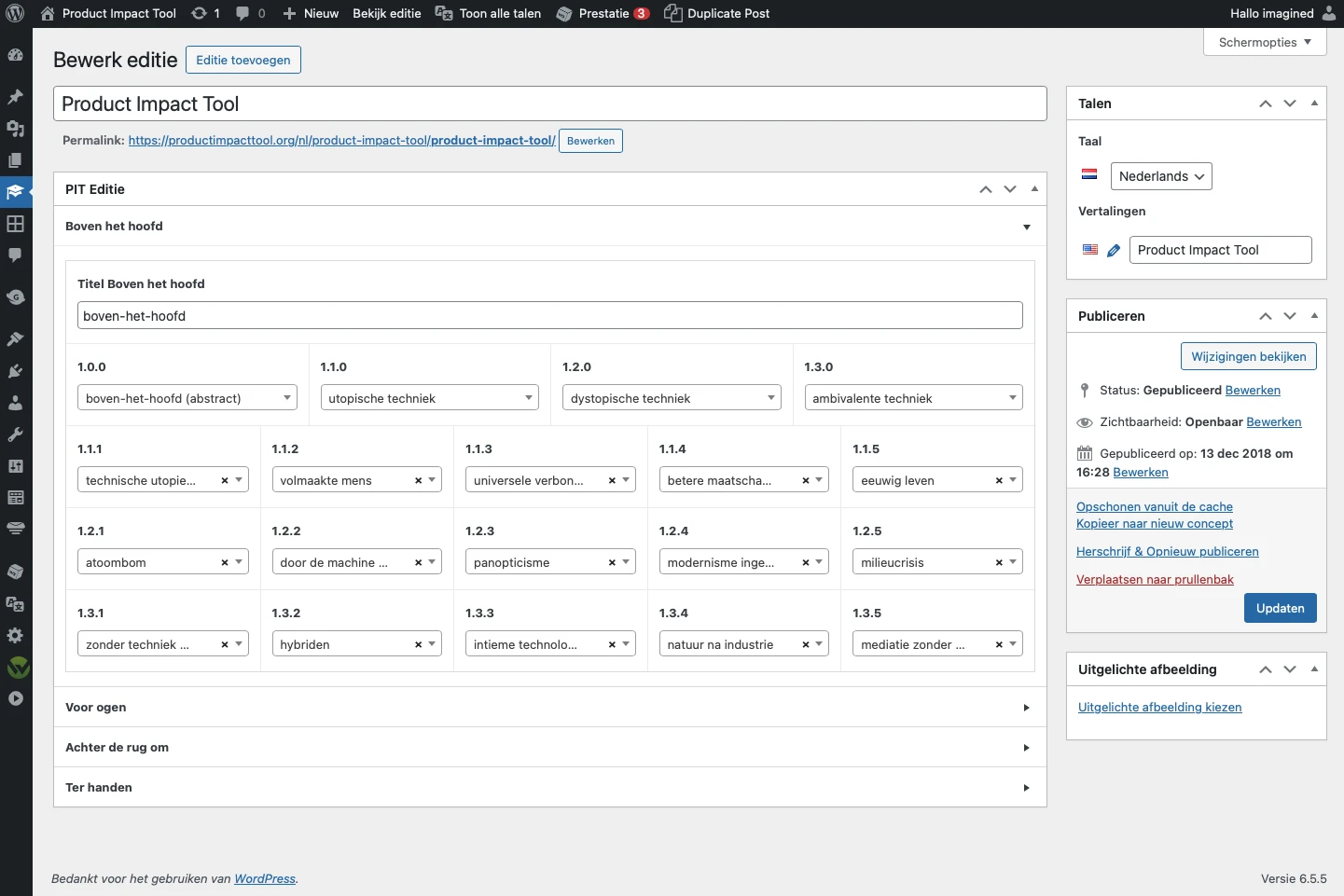
Task: Open the Tools wrench icon in the sidebar
Action: (x=15, y=434)
